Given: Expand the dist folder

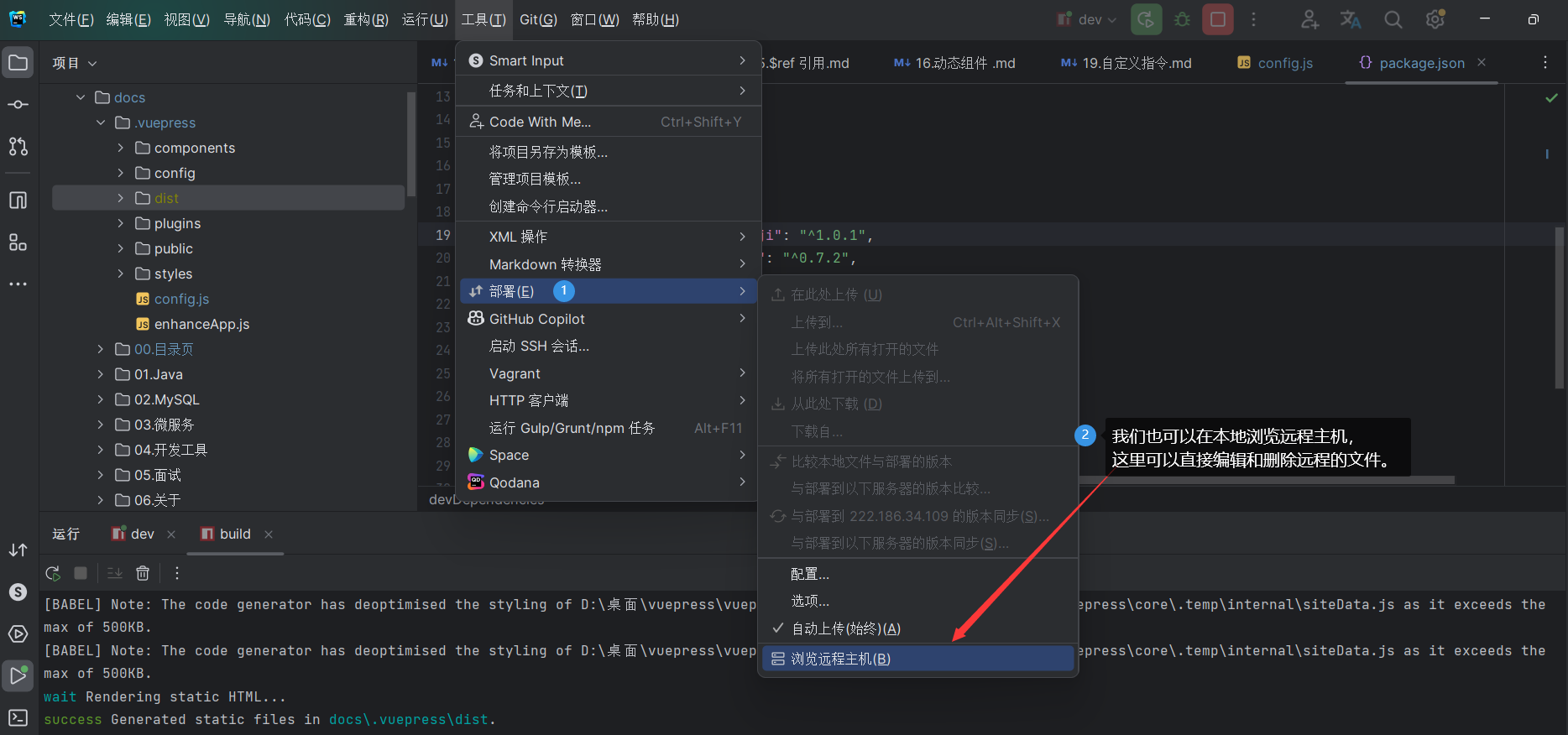Looking at the screenshot, I should tap(121, 198).
